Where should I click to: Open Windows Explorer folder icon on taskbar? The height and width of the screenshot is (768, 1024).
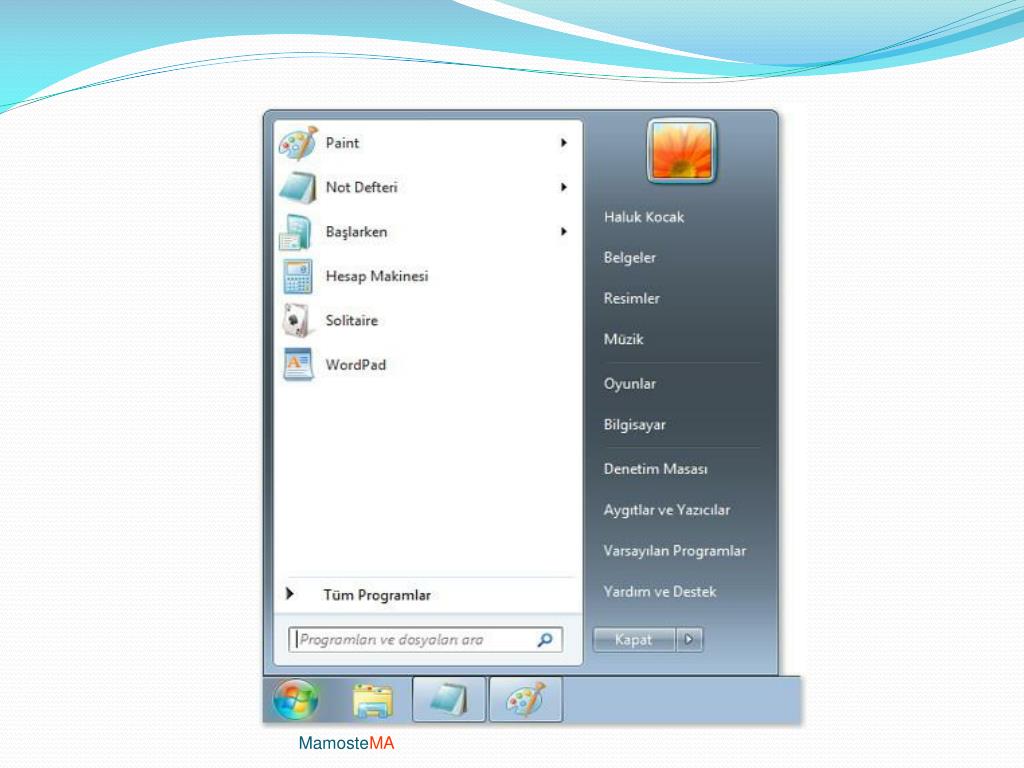click(373, 700)
